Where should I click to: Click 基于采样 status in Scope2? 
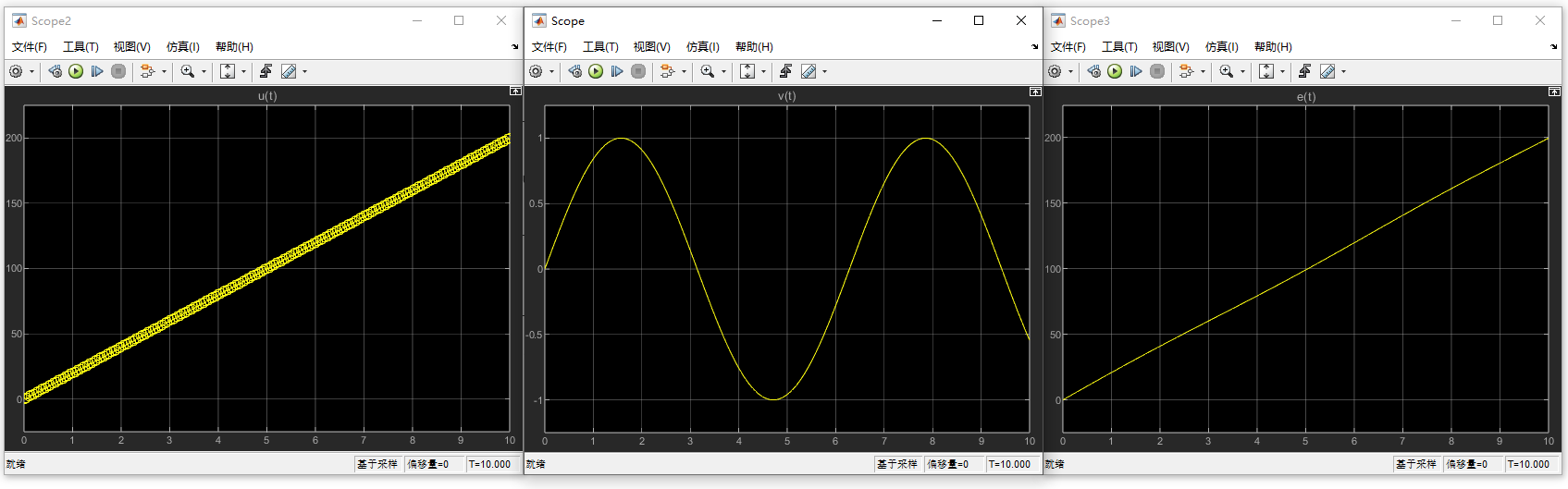(x=377, y=464)
